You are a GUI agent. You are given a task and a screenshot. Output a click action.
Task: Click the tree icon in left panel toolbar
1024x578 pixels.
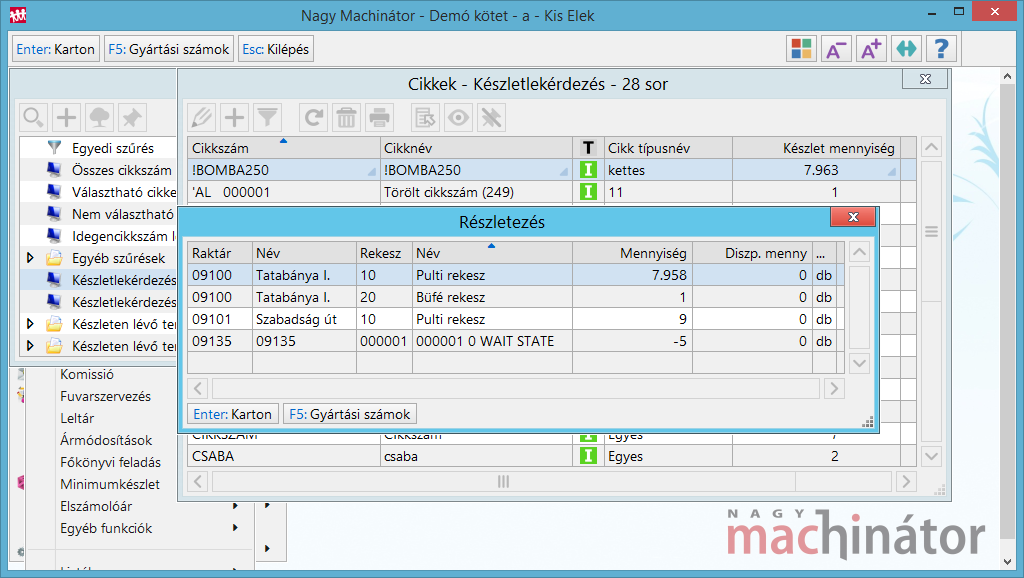(99, 118)
